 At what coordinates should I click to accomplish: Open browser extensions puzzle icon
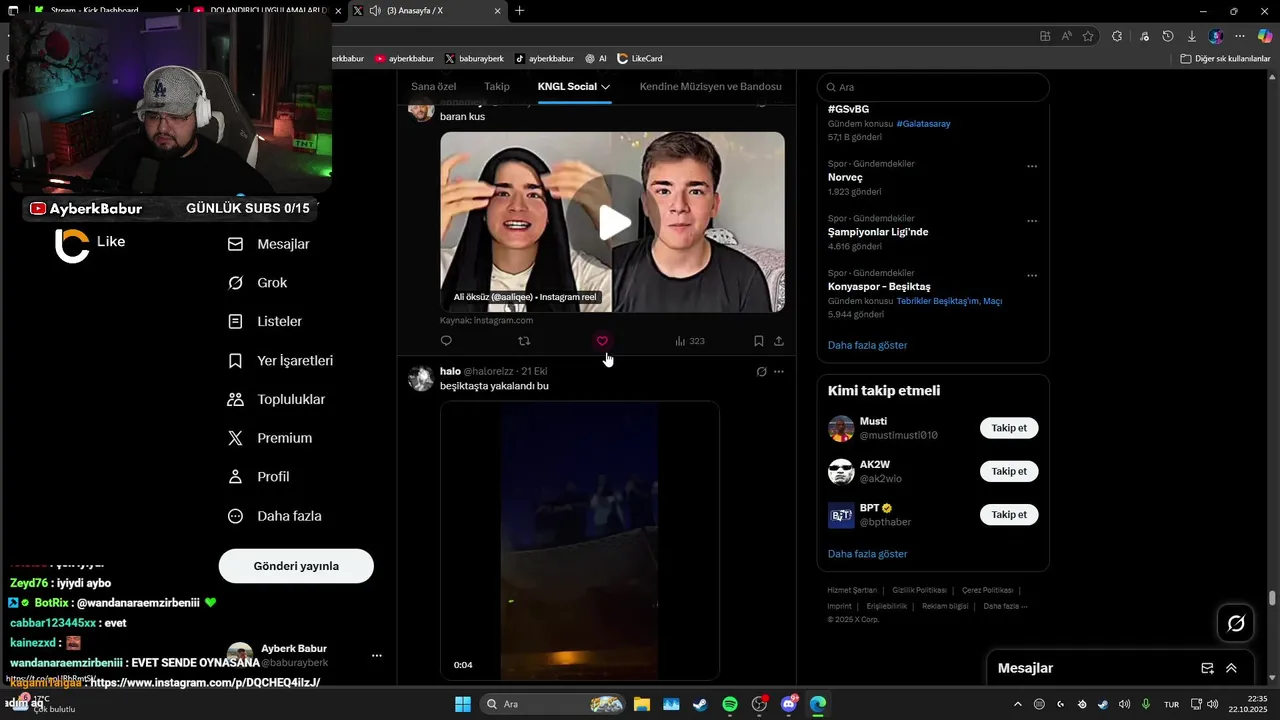point(1117,36)
